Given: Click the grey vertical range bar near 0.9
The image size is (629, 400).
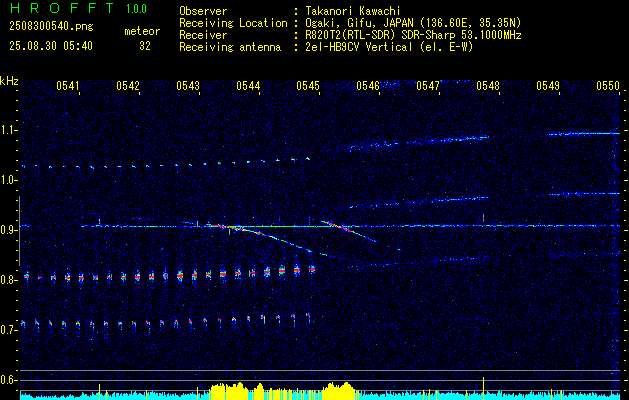Looking at the screenshot, I should [x=19, y=231].
